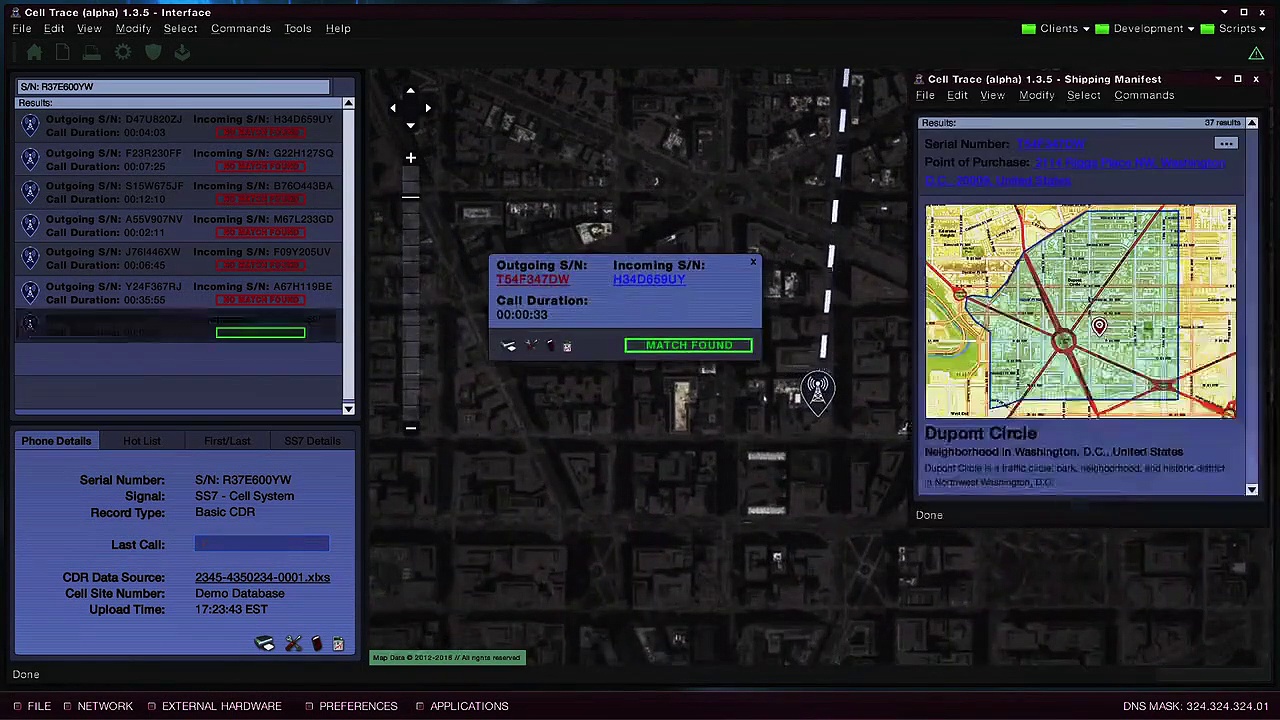Open the wrench tools icon in Phone Details
The width and height of the screenshot is (1280, 720).
click(293, 644)
